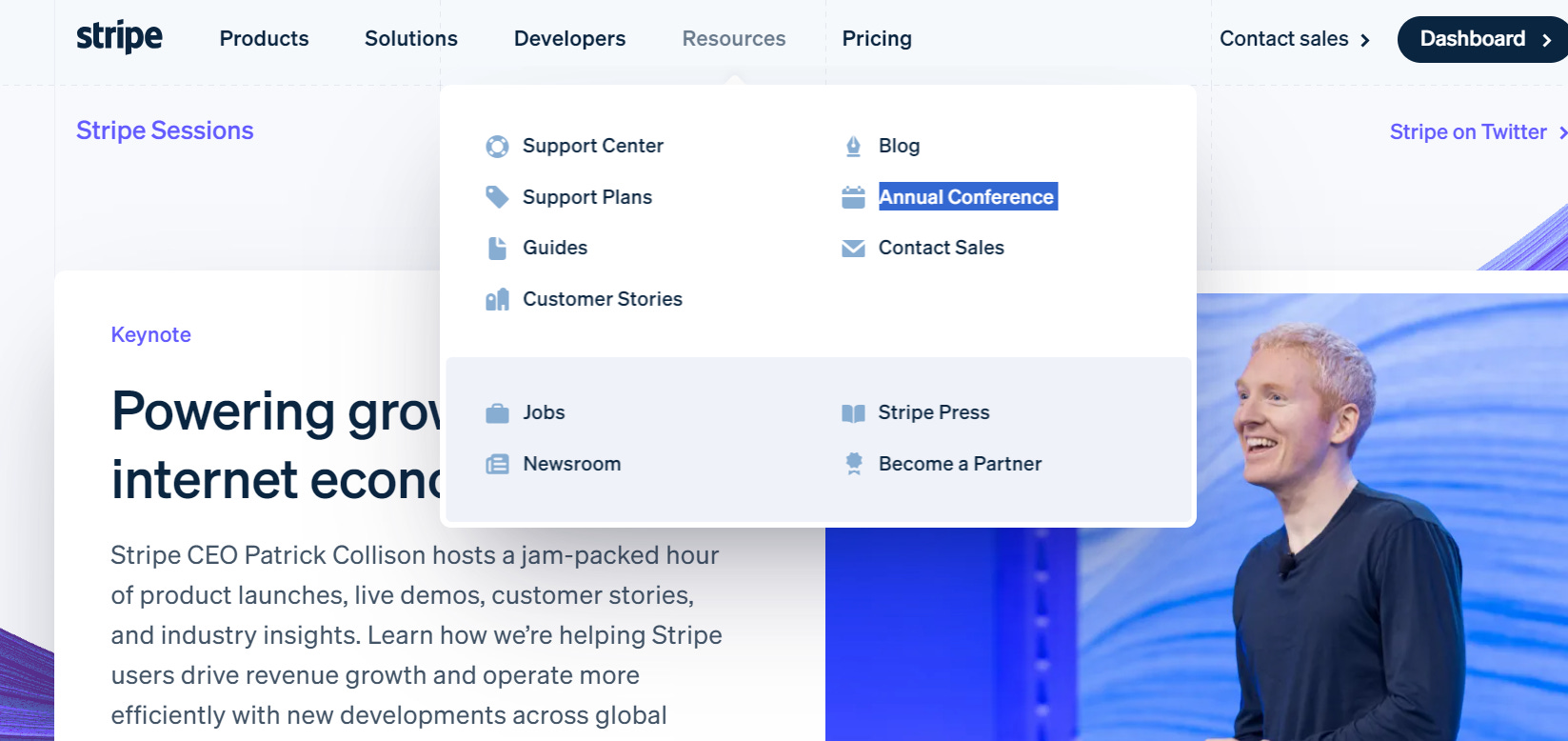
Task: Open Support Center from Resources menu
Action: 592,146
